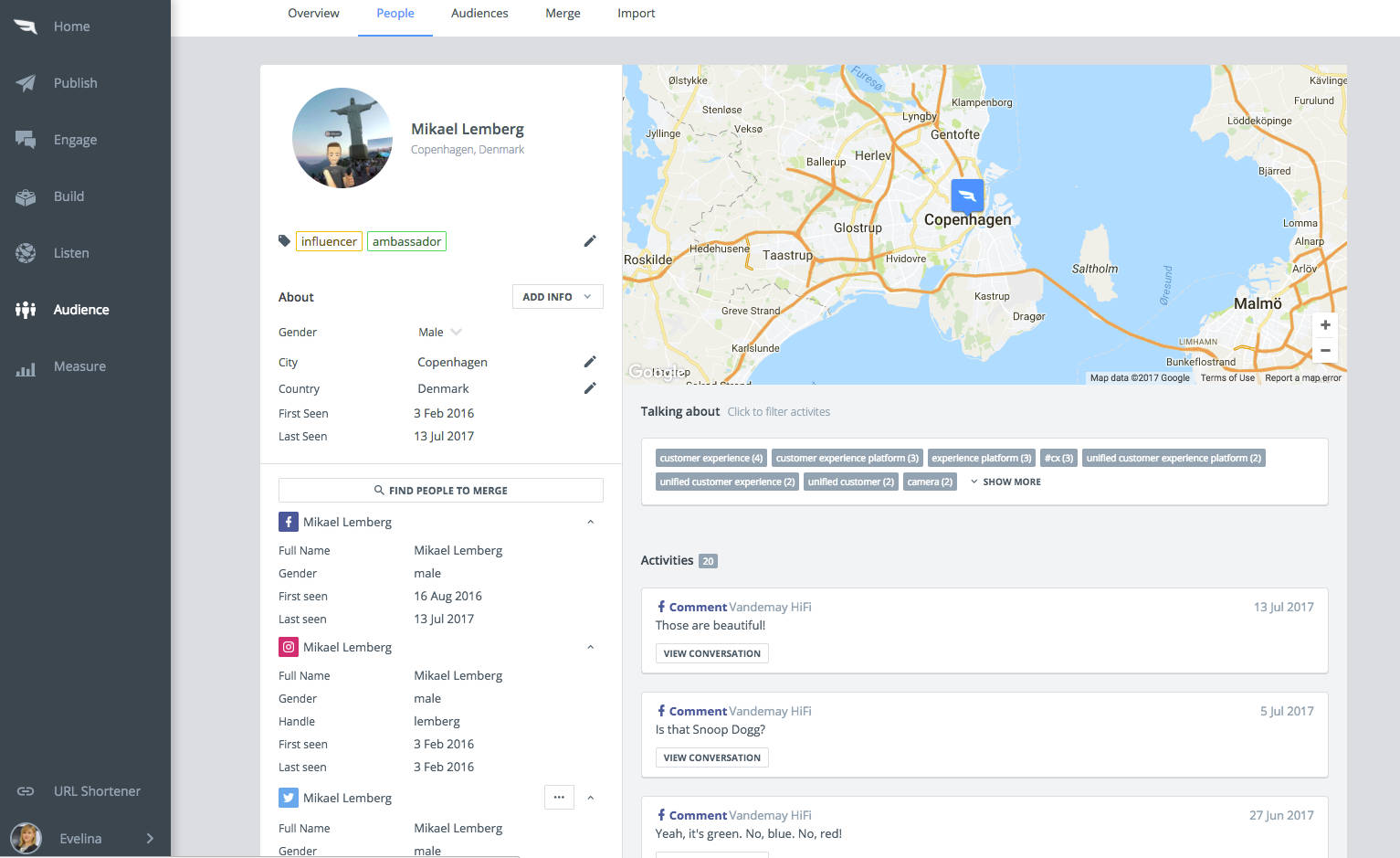This screenshot has width=1400, height=858.
Task: Open the ellipsis menu on the Twitter profile
Action: pyautogui.click(x=559, y=797)
